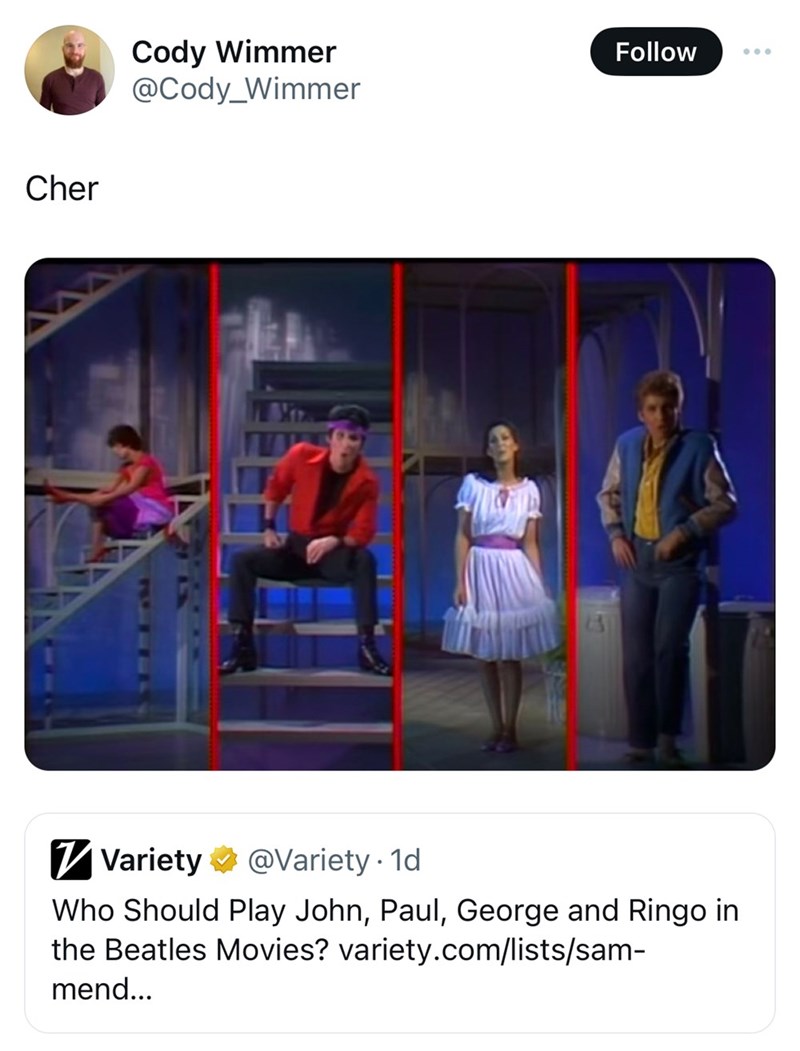Click the Variety logo icon
800x1051 pixels.
[x=71, y=860]
